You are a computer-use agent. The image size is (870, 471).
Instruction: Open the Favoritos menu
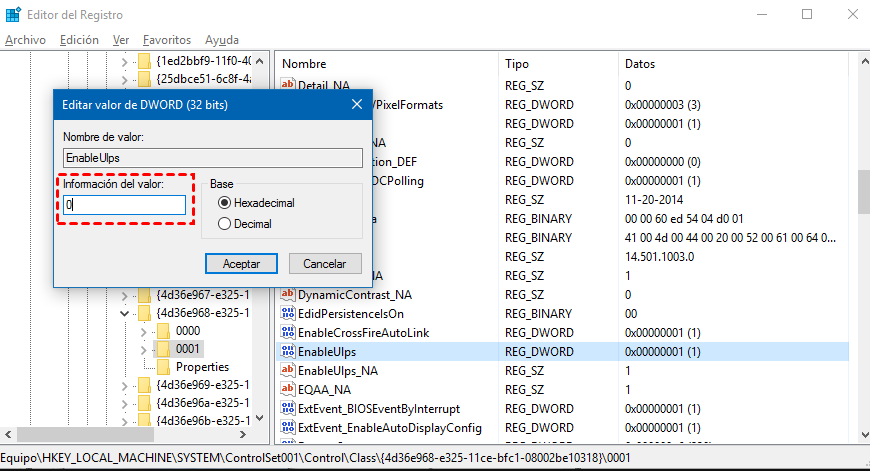pyautogui.click(x=166, y=40)
